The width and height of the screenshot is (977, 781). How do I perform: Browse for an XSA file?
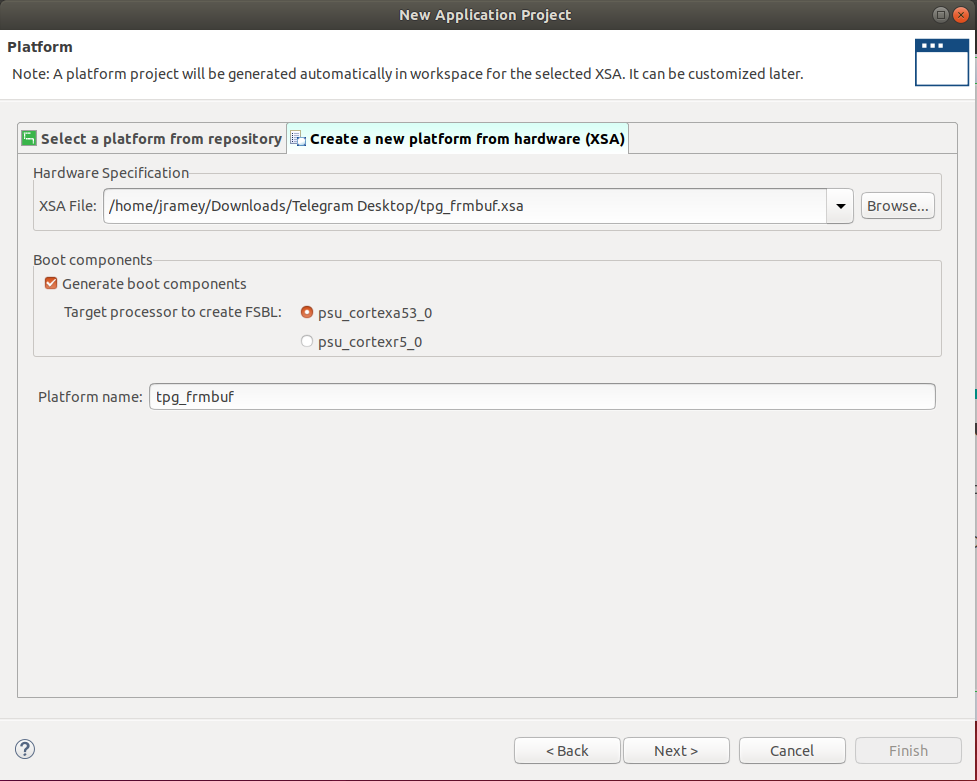click(x=897, y=206)
